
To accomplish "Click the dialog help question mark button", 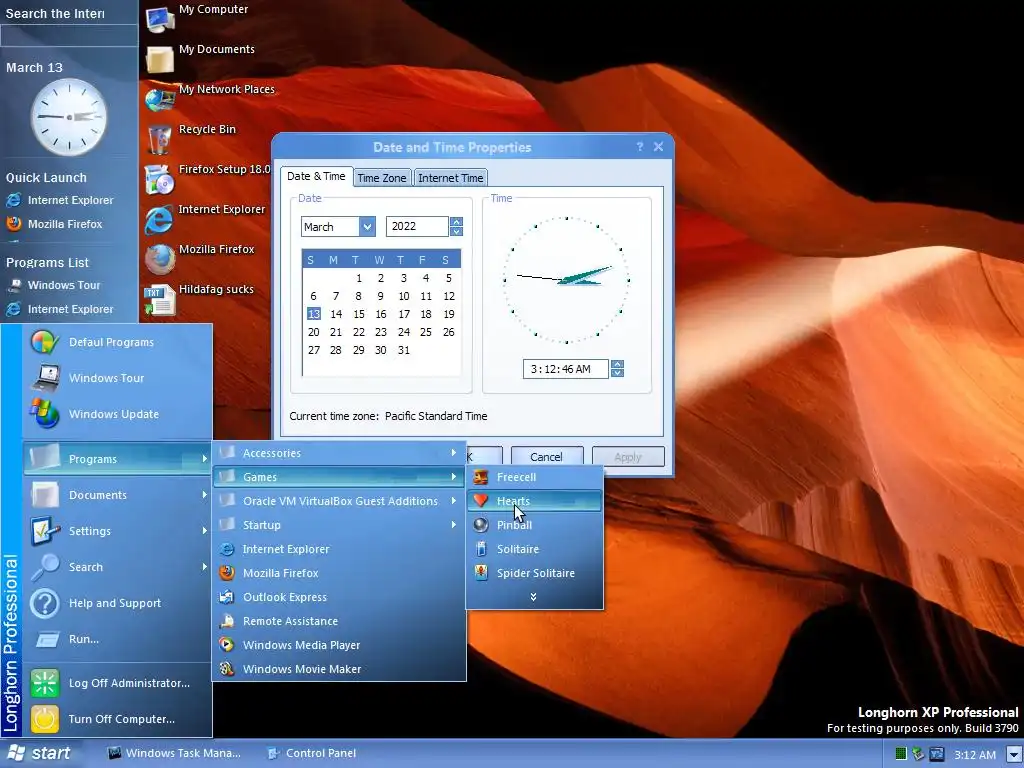I will tap(640, 147).
